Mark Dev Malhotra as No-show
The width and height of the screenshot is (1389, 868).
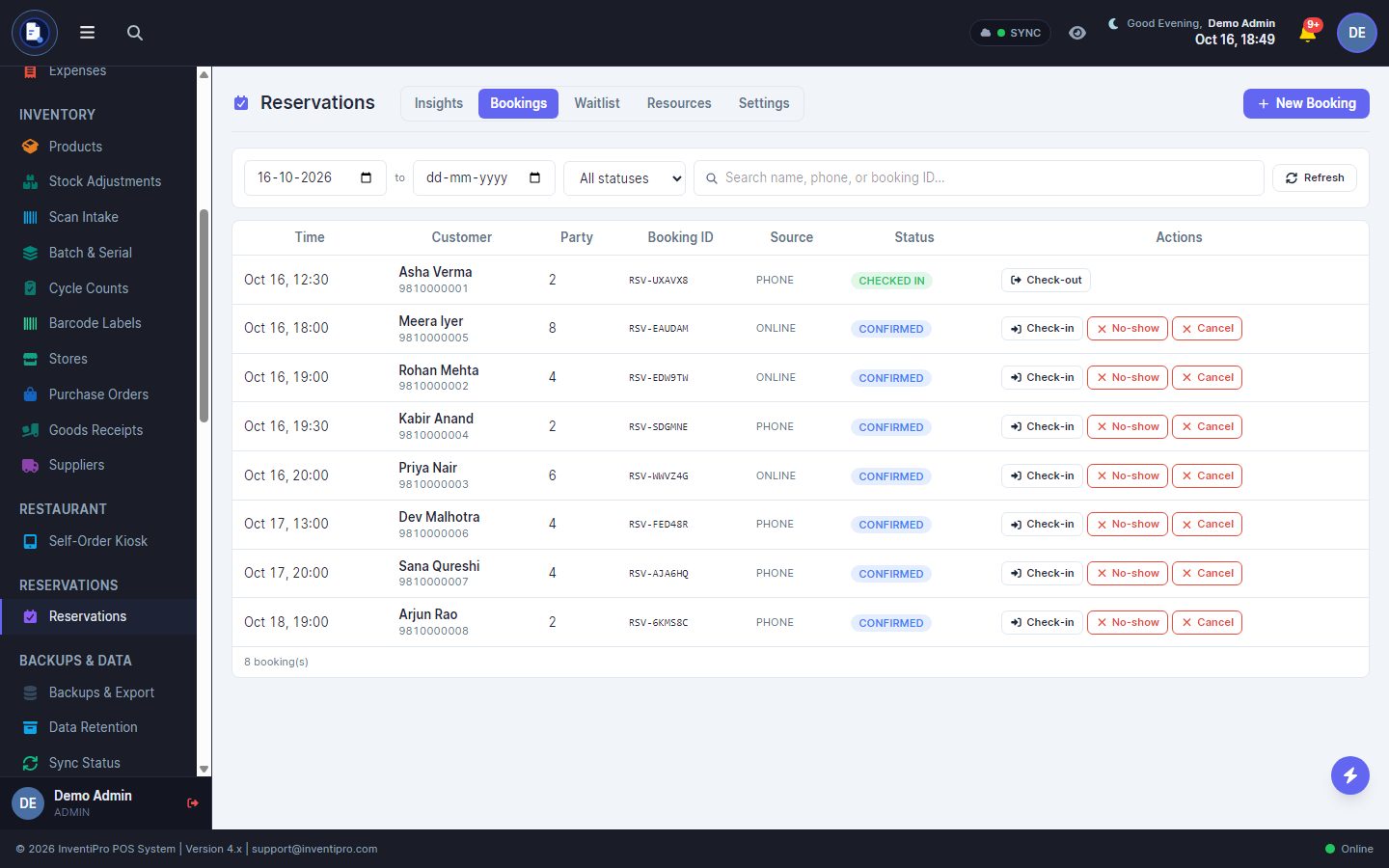click(1128, 525)
